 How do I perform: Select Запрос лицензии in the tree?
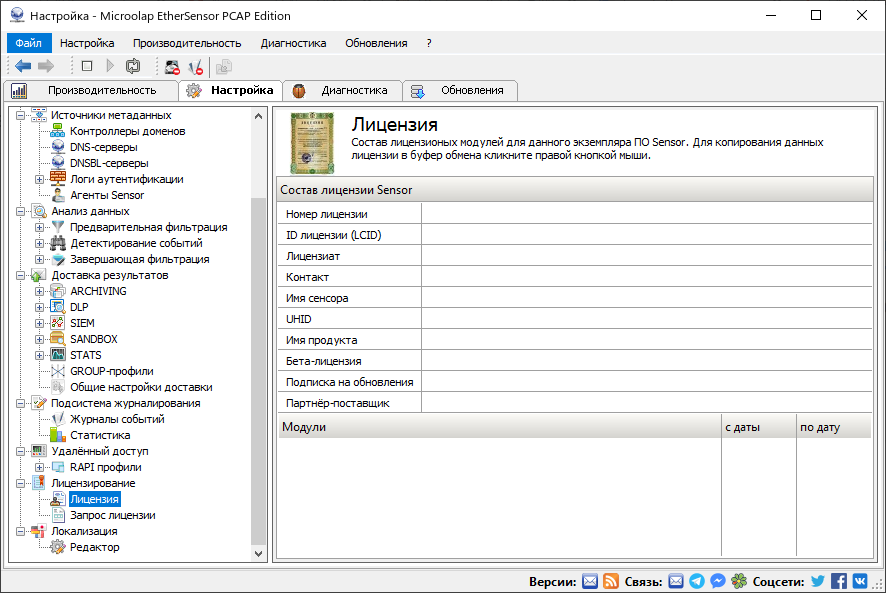pyautogui.click(x=113, y=515)
